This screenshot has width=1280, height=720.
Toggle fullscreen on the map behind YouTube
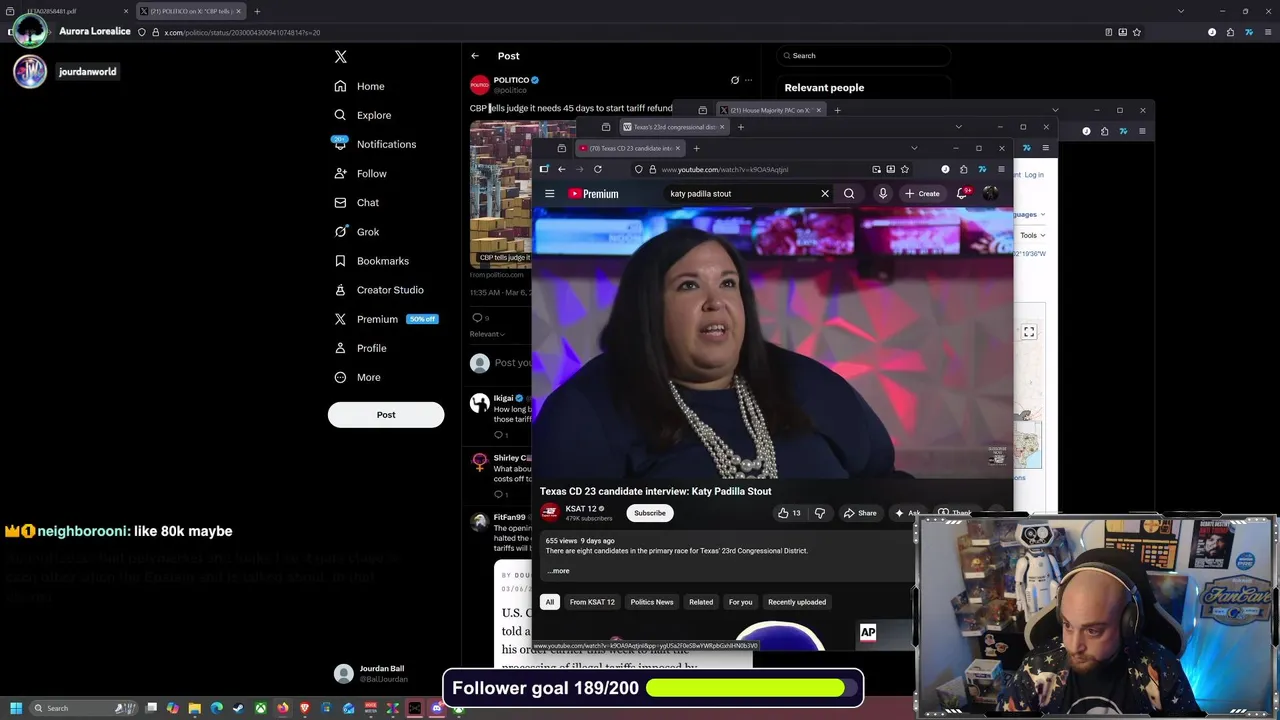[x=1029, y=332]
